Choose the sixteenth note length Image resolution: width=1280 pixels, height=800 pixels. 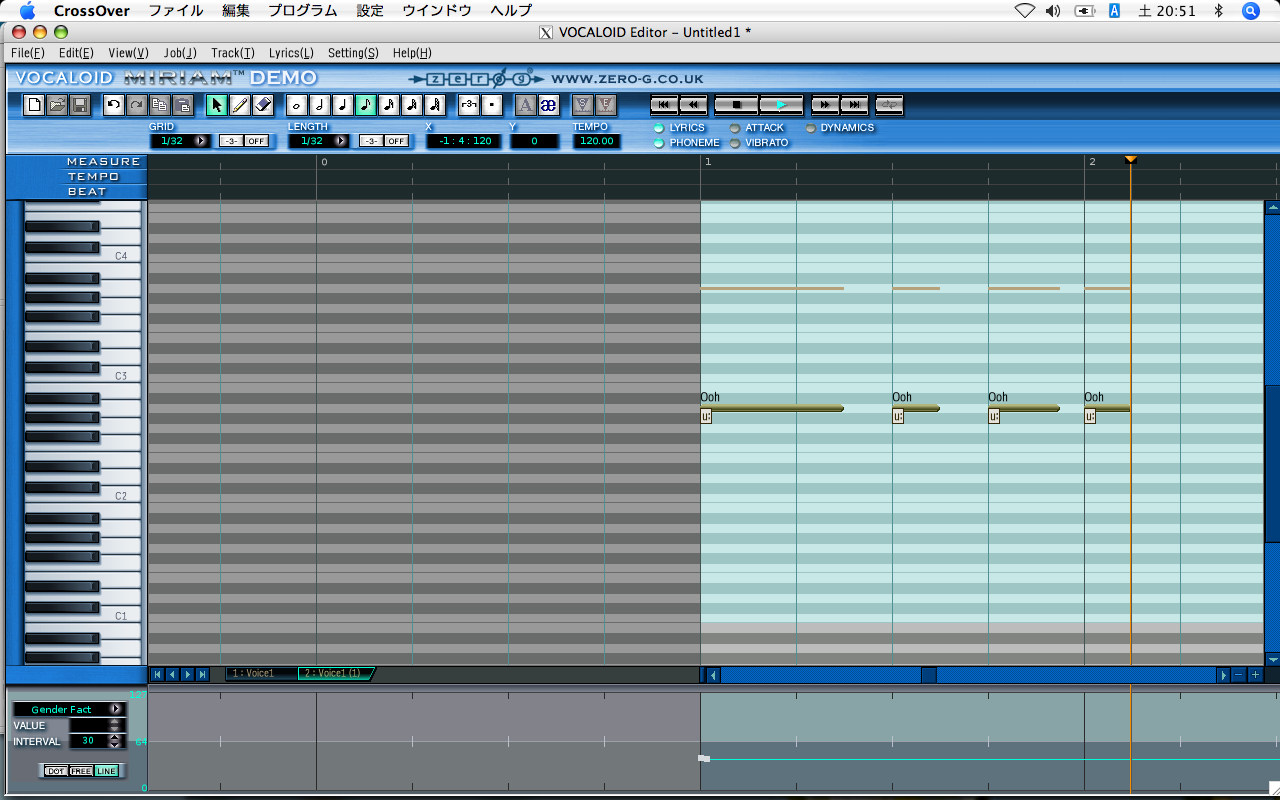[389, 105]
